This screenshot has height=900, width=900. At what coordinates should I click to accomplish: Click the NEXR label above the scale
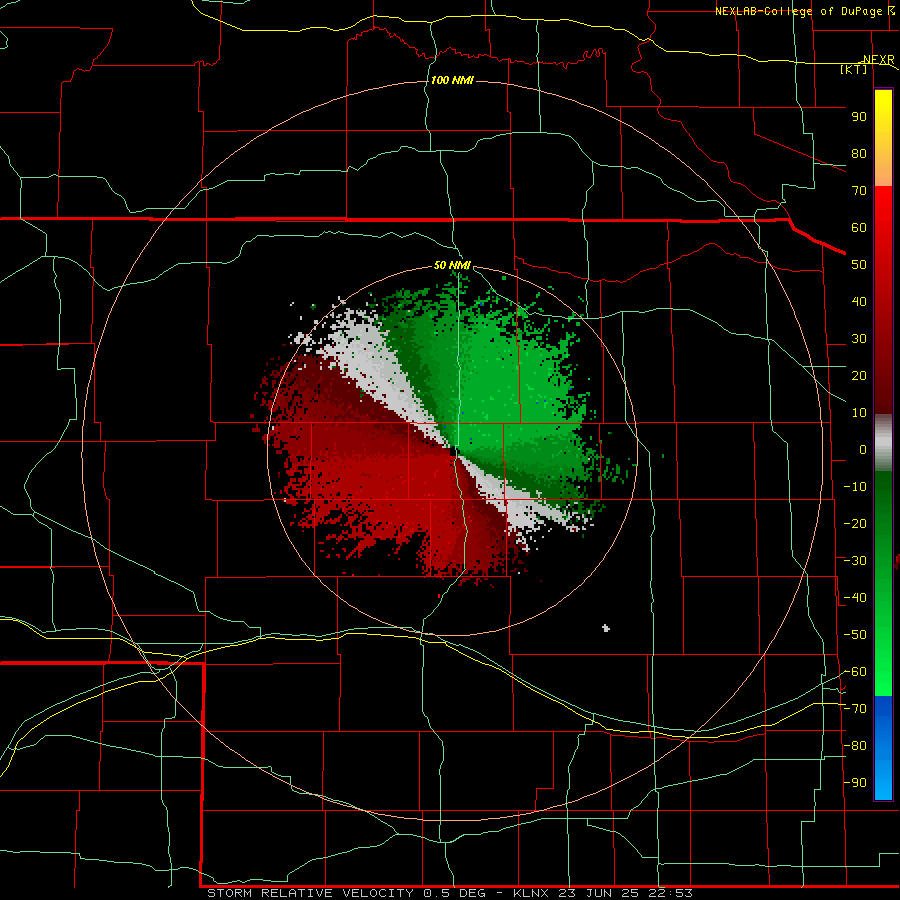pyautogui.click(x=879, y=60)
